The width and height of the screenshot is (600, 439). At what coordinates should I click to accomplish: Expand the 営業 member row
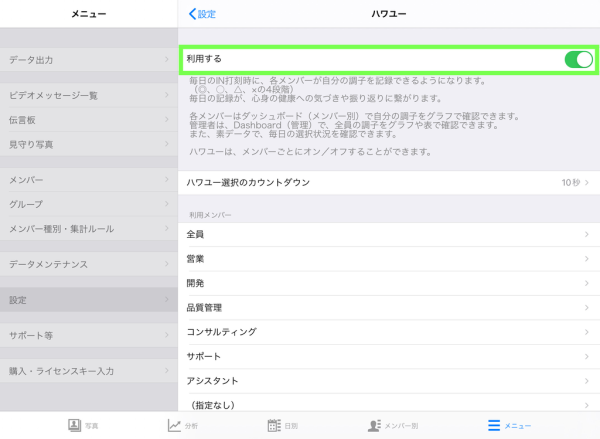click(389, 259)
